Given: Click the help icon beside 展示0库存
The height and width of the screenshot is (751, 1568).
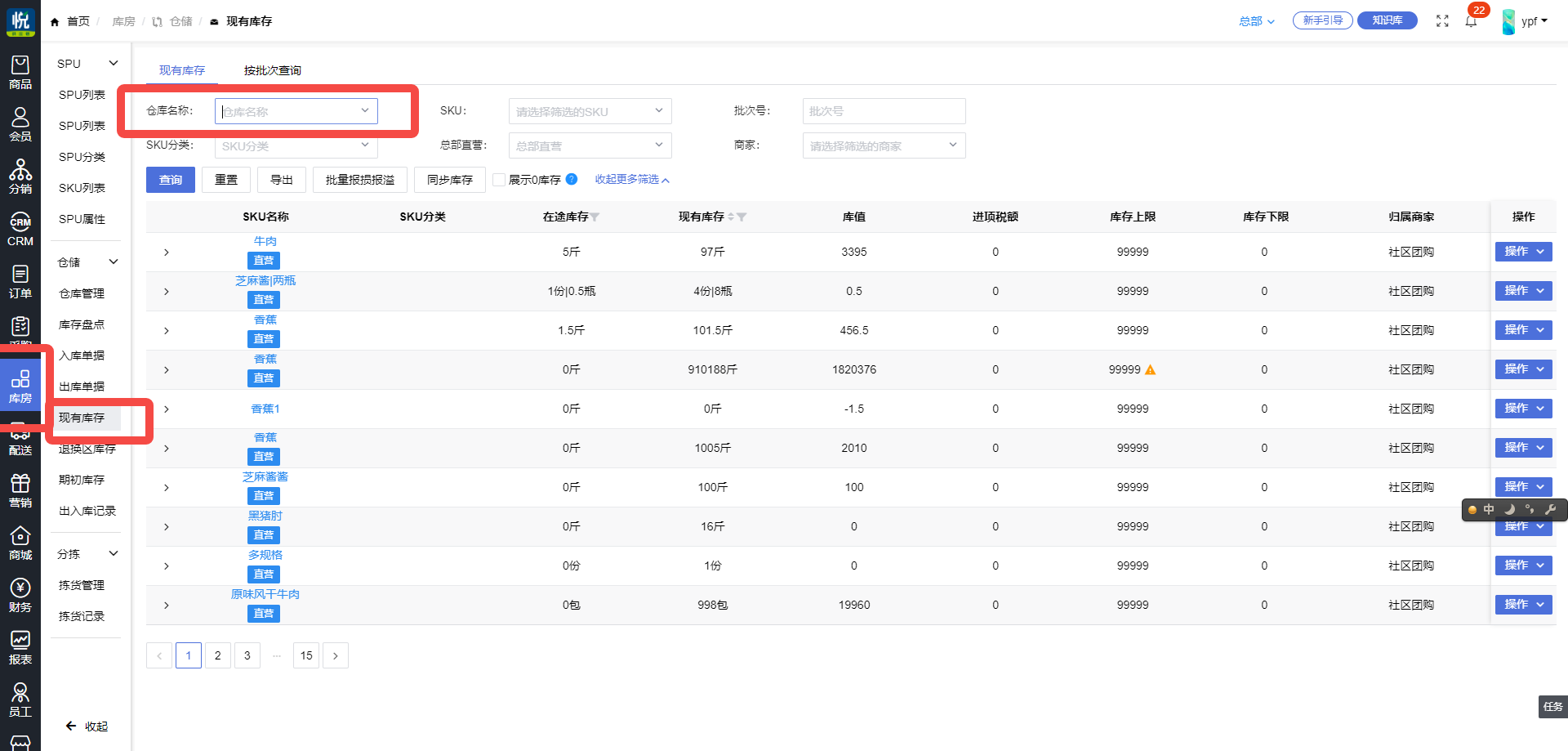Looking at the screenshot, I should coord(572,179).
